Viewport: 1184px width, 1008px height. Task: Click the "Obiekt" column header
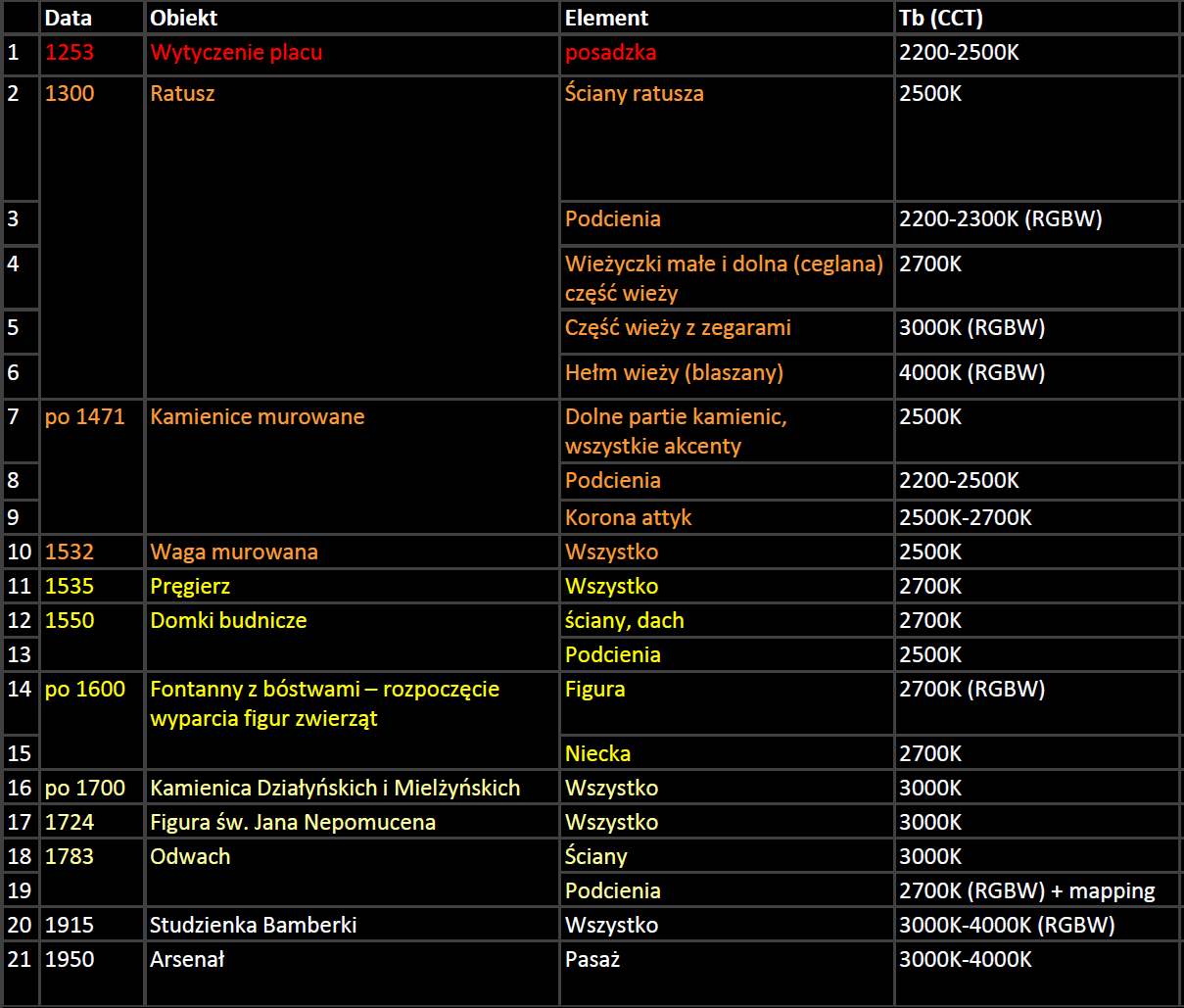click(x=184, y=18)
